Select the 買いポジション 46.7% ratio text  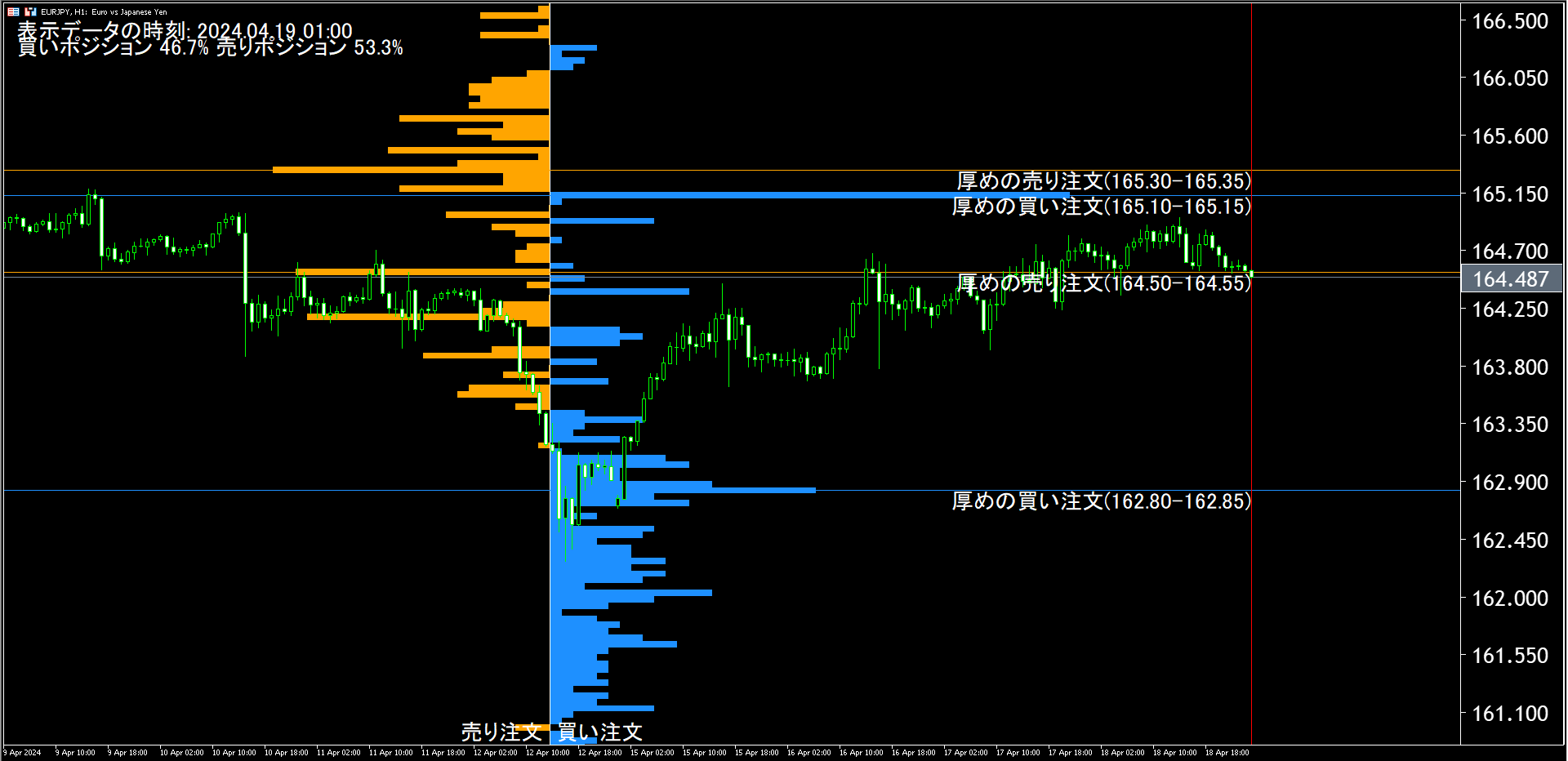click(x=114, y=47)
